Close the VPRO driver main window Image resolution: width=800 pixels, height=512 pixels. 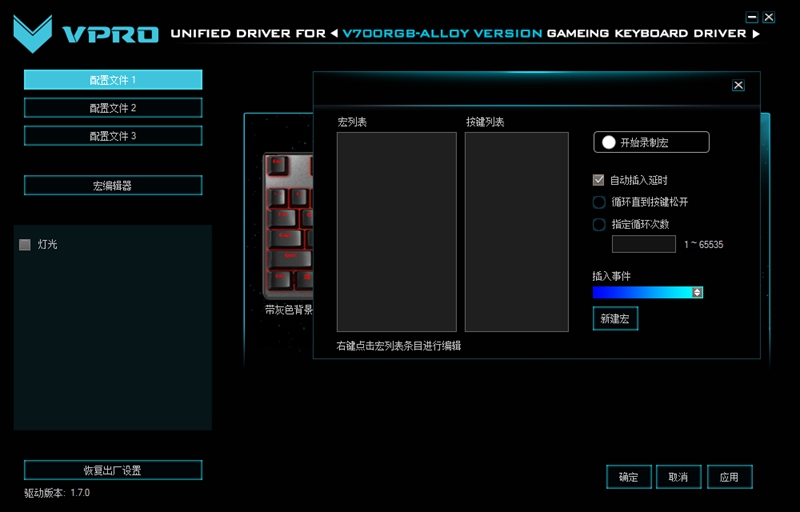tap(769, 17)
